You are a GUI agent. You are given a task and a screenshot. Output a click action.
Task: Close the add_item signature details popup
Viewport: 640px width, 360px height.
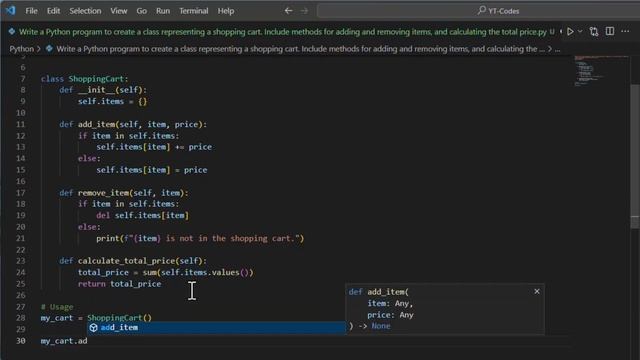point(537,291)
